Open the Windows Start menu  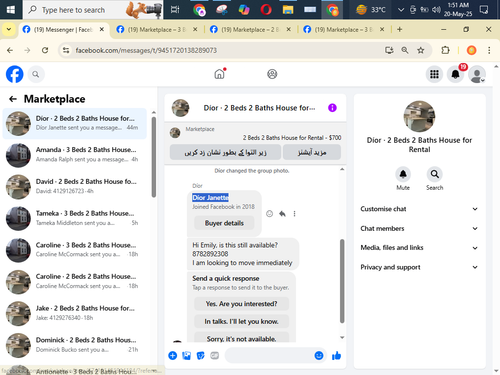pyautogui.click(x=11, y=10)
